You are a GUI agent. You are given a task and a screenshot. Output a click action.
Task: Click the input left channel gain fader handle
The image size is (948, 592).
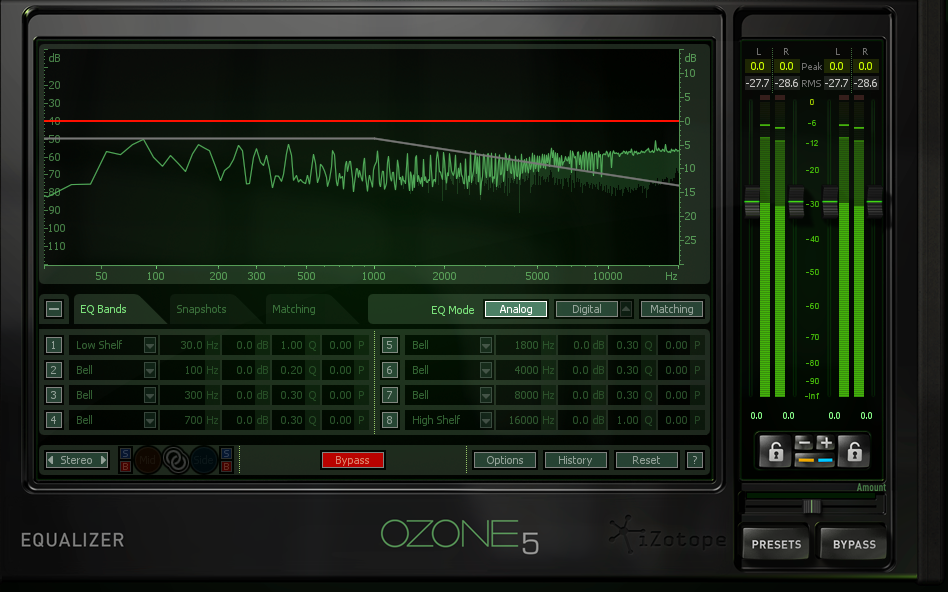(752, 202)
